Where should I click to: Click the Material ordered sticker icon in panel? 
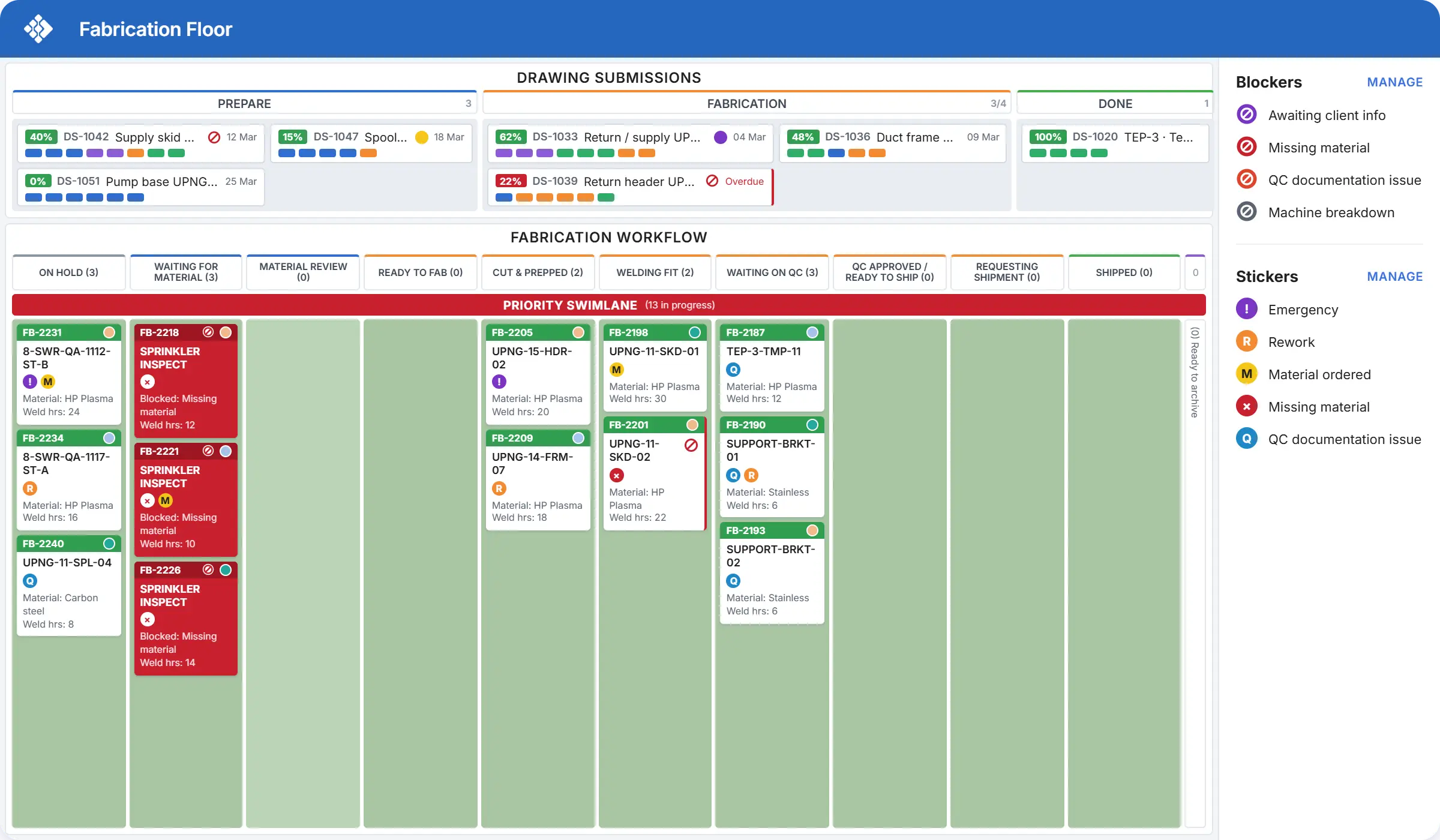(x=1247, y=374)
